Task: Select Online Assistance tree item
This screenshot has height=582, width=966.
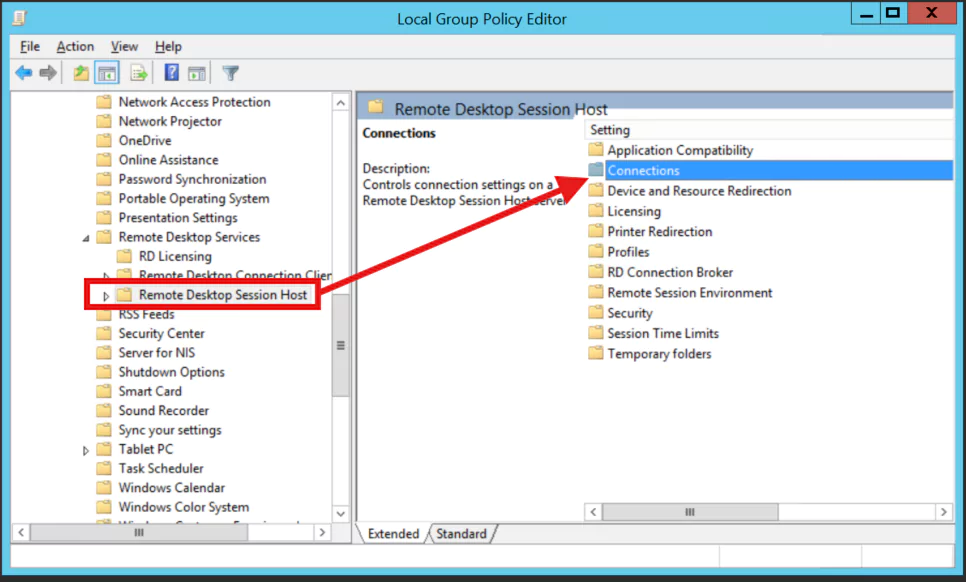Action: coord(168,160)
